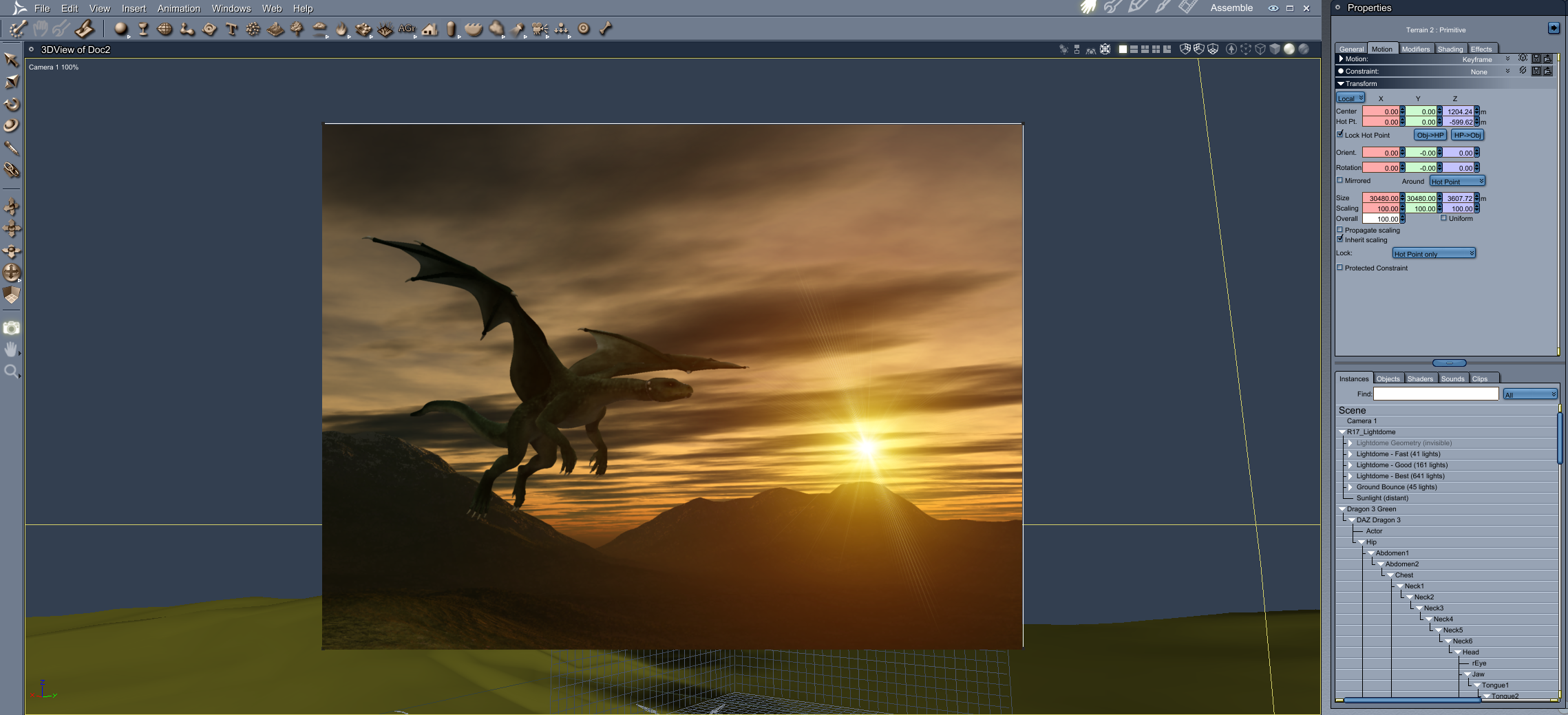
Task: Switch to the Shading tab
Action: tap(1450, 49)
